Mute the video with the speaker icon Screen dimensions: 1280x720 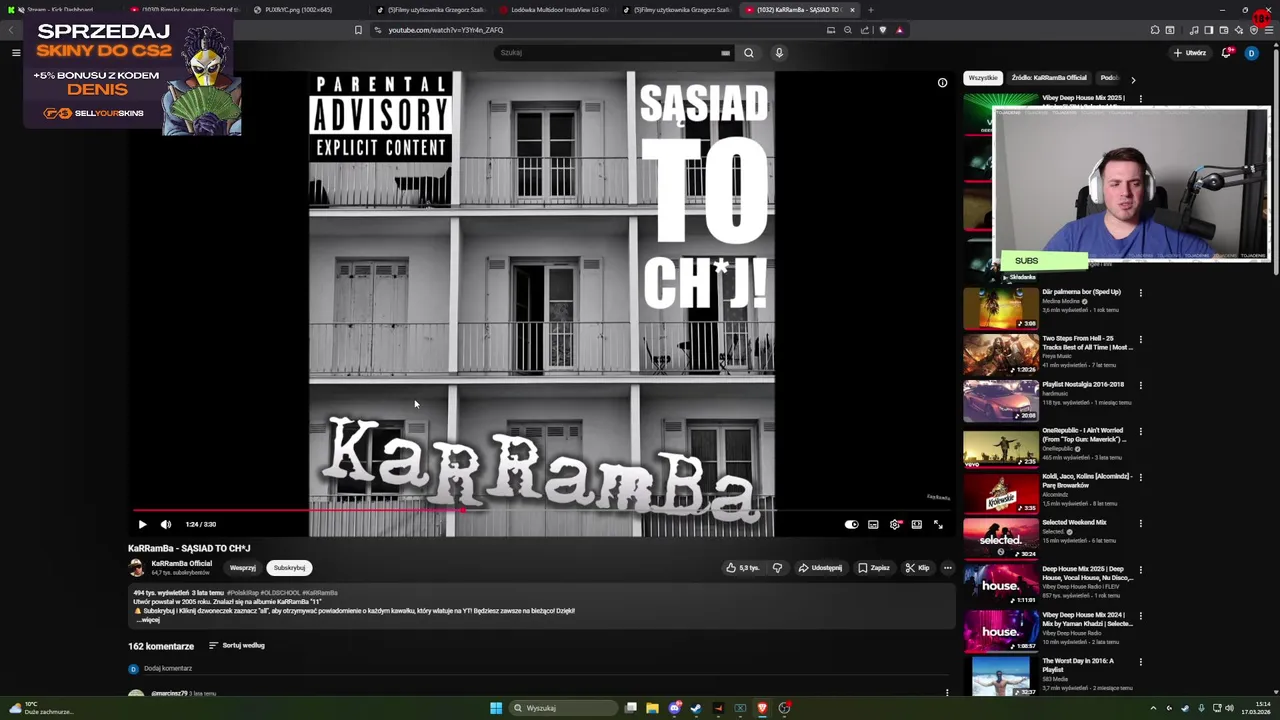[x=166, y=524]
